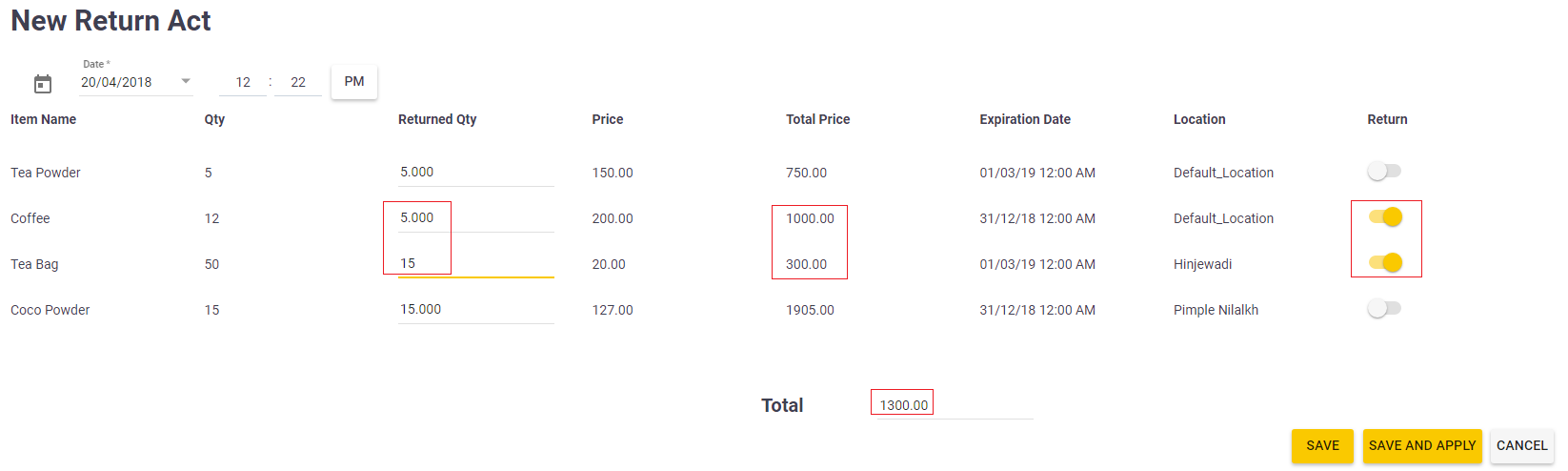Click the Returned Qty column header
1568x471 pixels.
pyautogui.click(x=437, y=119)
